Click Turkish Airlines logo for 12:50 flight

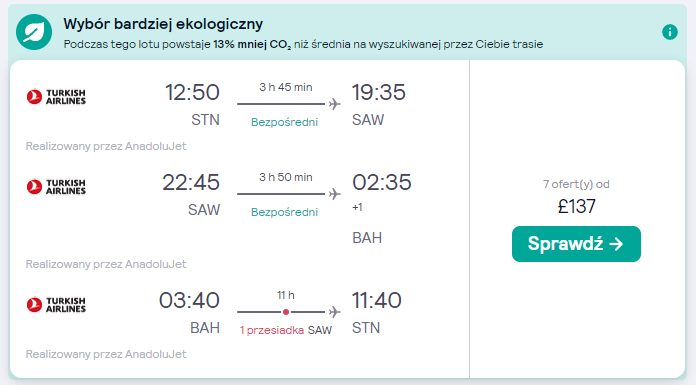[x=56, y=97]
